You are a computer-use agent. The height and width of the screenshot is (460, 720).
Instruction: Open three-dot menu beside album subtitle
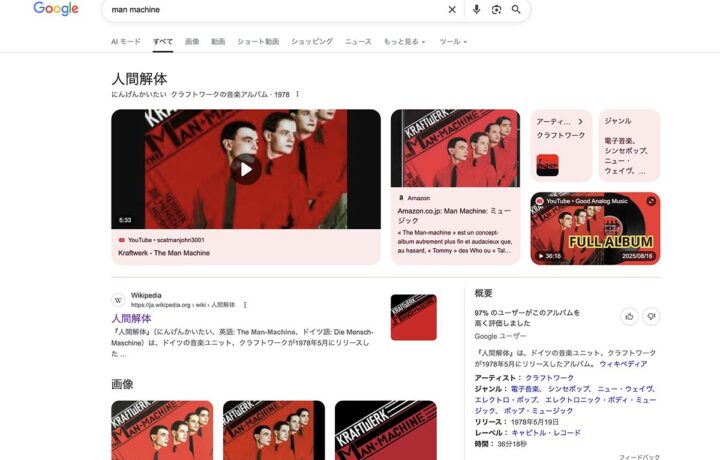pyautogui.click(x=297, y=94)
